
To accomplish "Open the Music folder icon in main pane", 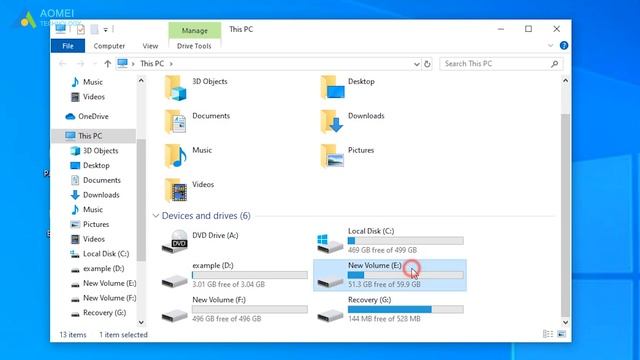I will pyautogui.click(x=176, y=156).
